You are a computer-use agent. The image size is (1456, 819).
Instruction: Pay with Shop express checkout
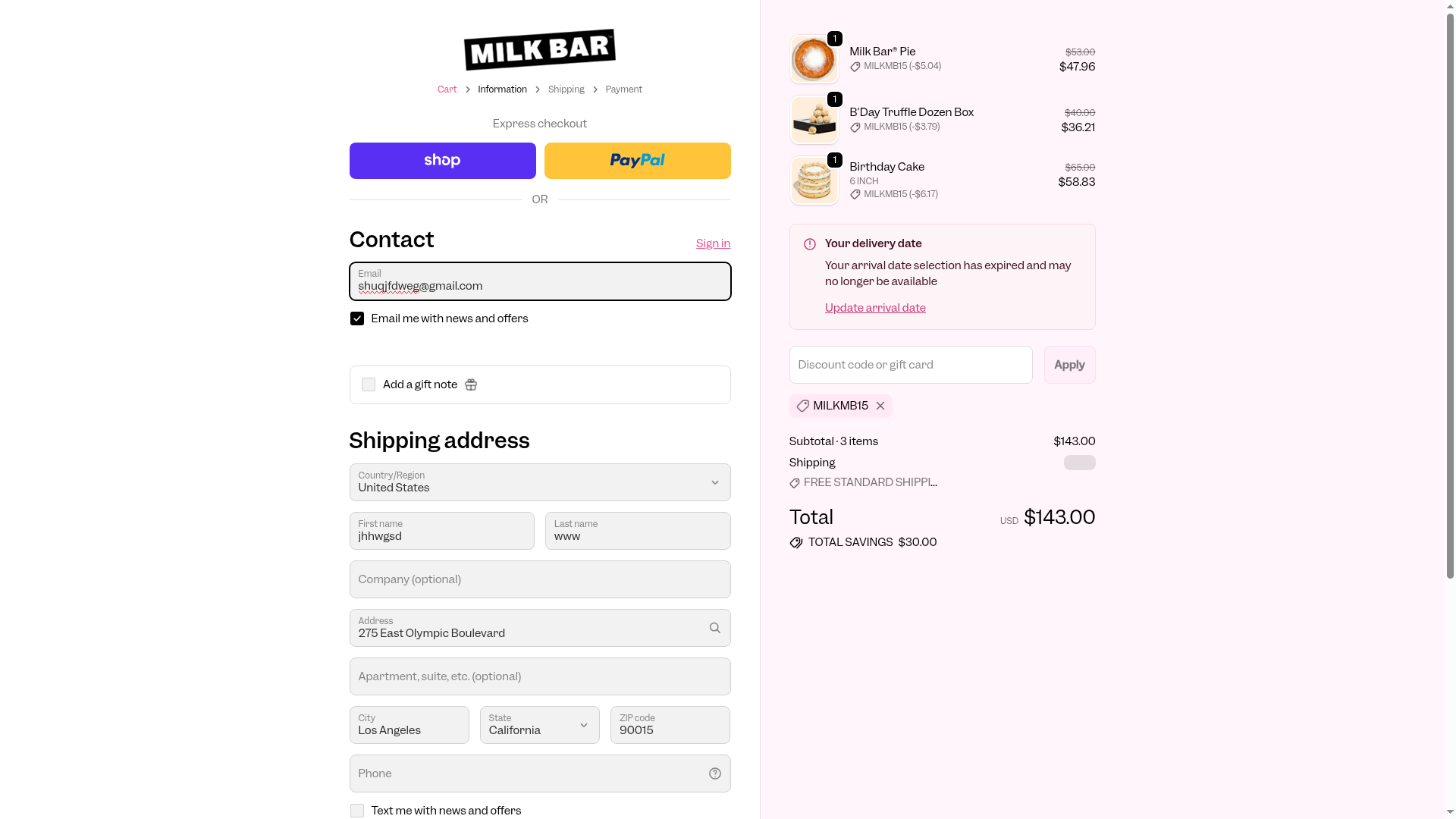click(x=442, y=161)
